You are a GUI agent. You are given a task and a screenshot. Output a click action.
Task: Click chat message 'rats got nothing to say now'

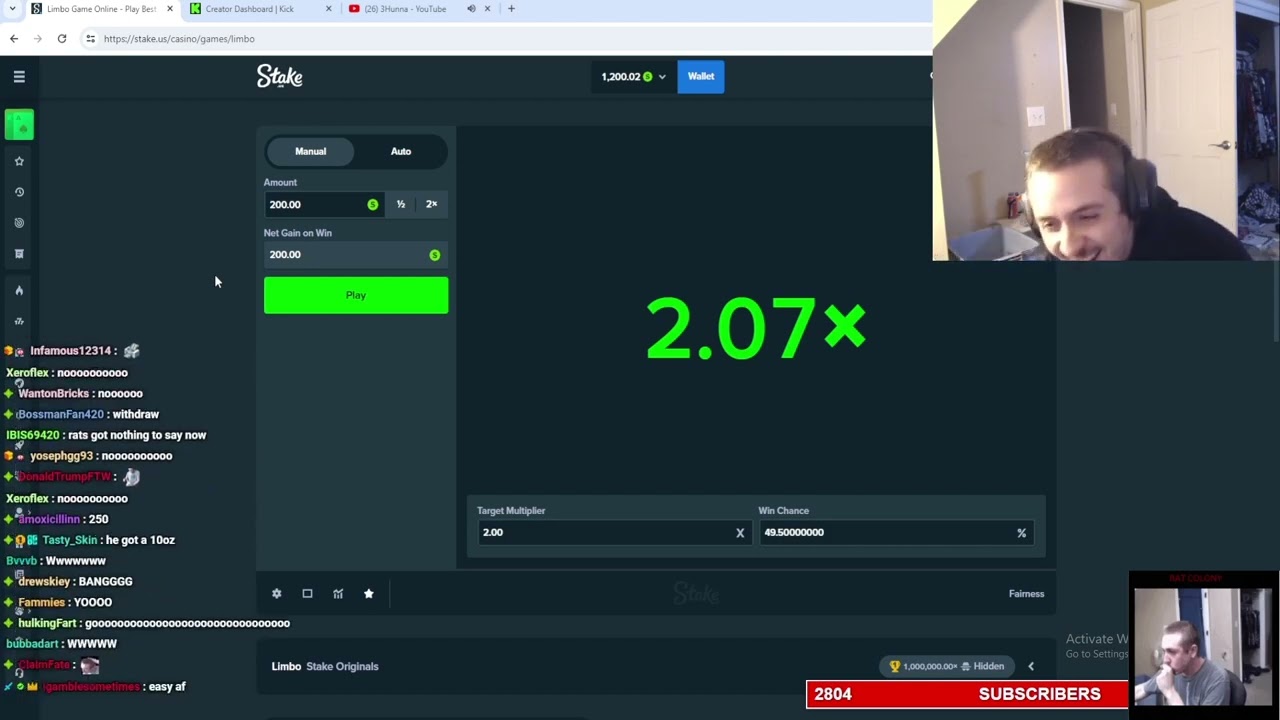(137, 435)
